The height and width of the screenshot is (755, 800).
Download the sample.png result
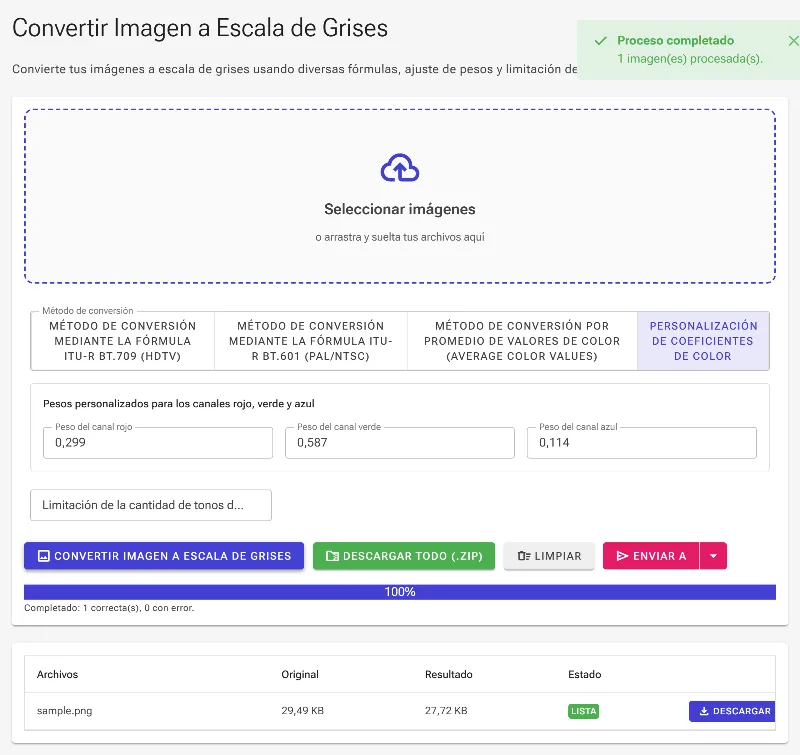pos(732,711)
